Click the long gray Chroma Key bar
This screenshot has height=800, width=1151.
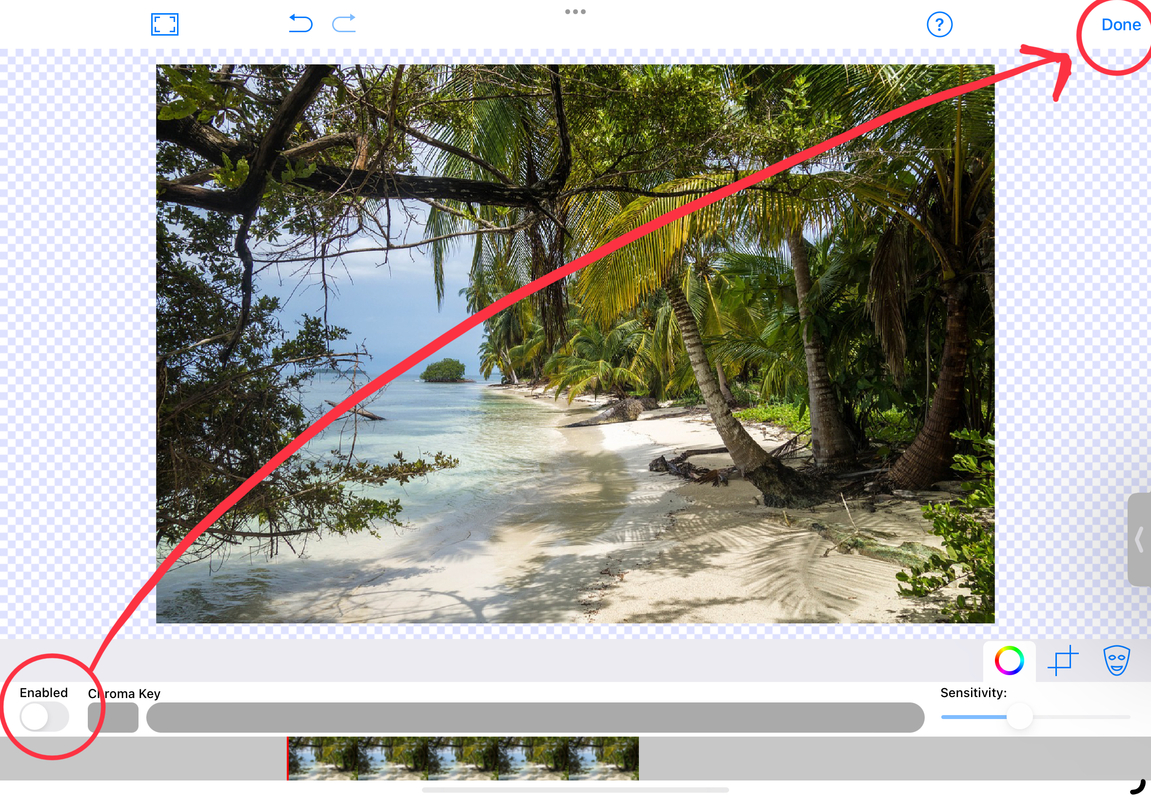[x=535, y=717]
